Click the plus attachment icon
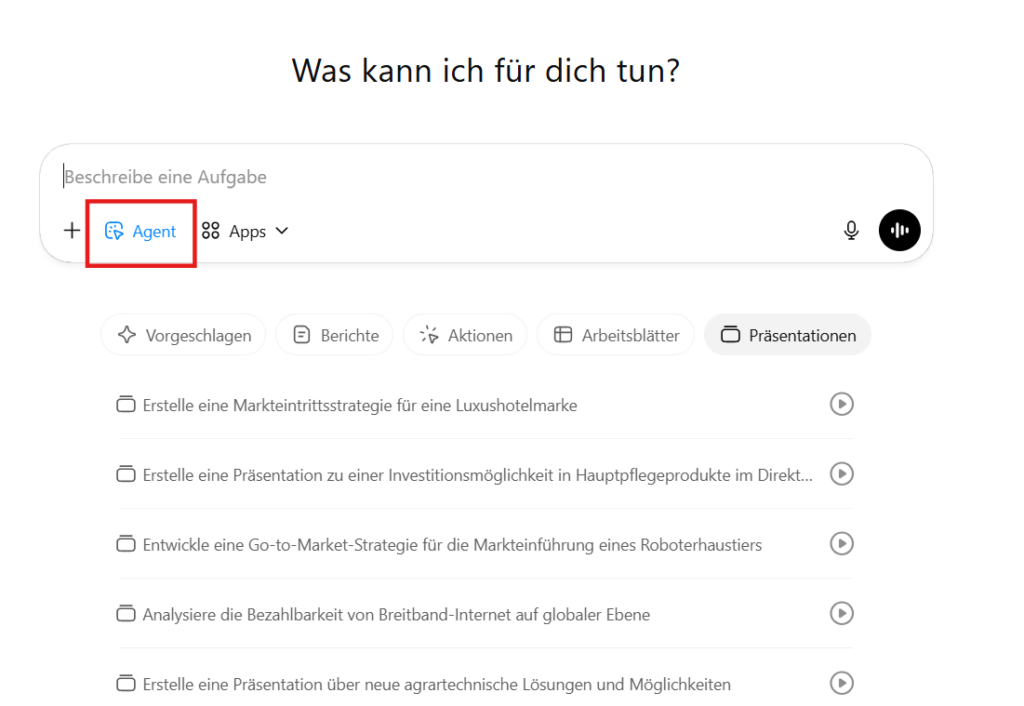Viewport: 1024px width, 706px height. tap(72, 231)
